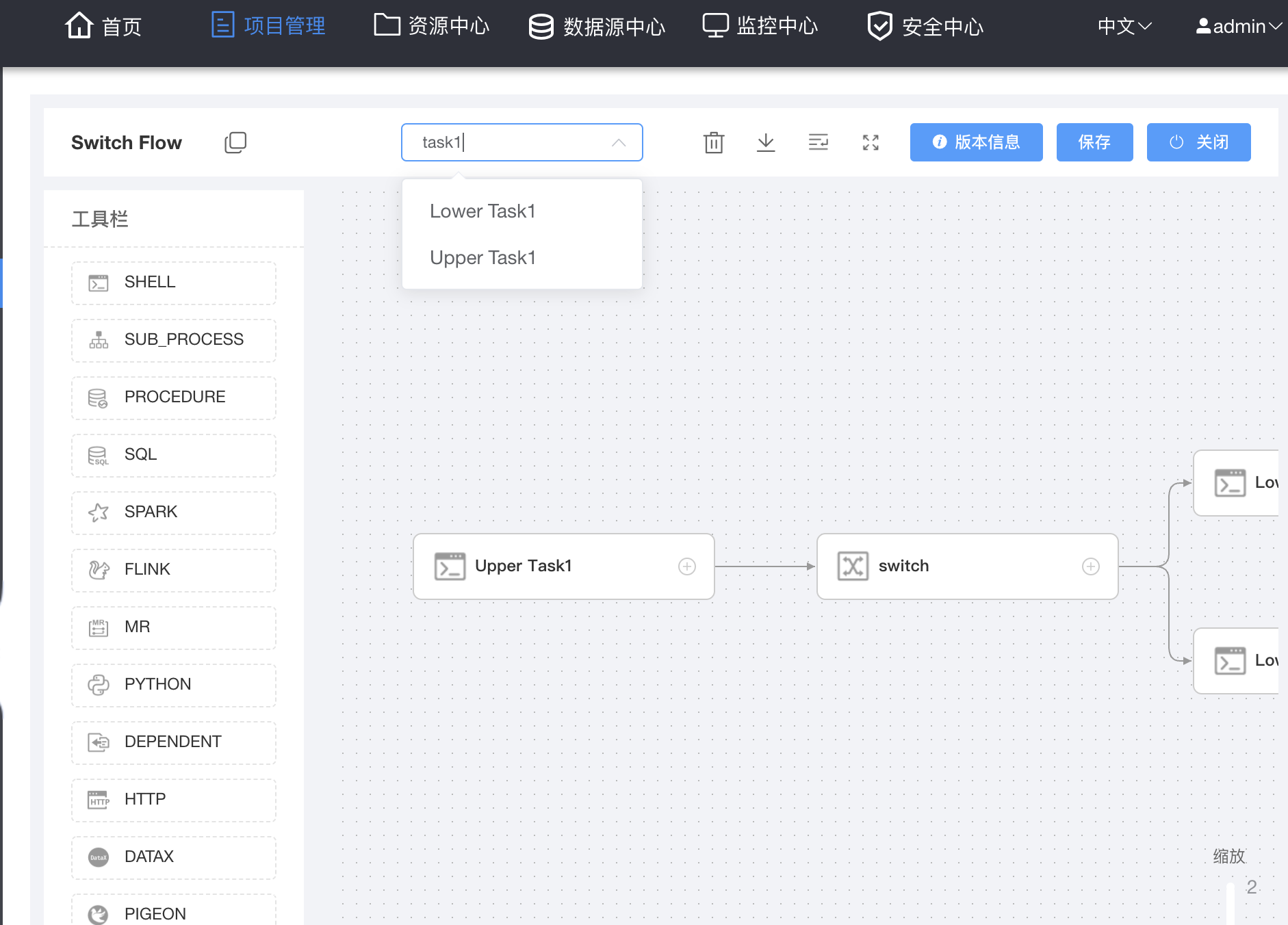Click the 缩放 zoom label
Screen dimensions: 1288x925
[x=1229, y=856]
